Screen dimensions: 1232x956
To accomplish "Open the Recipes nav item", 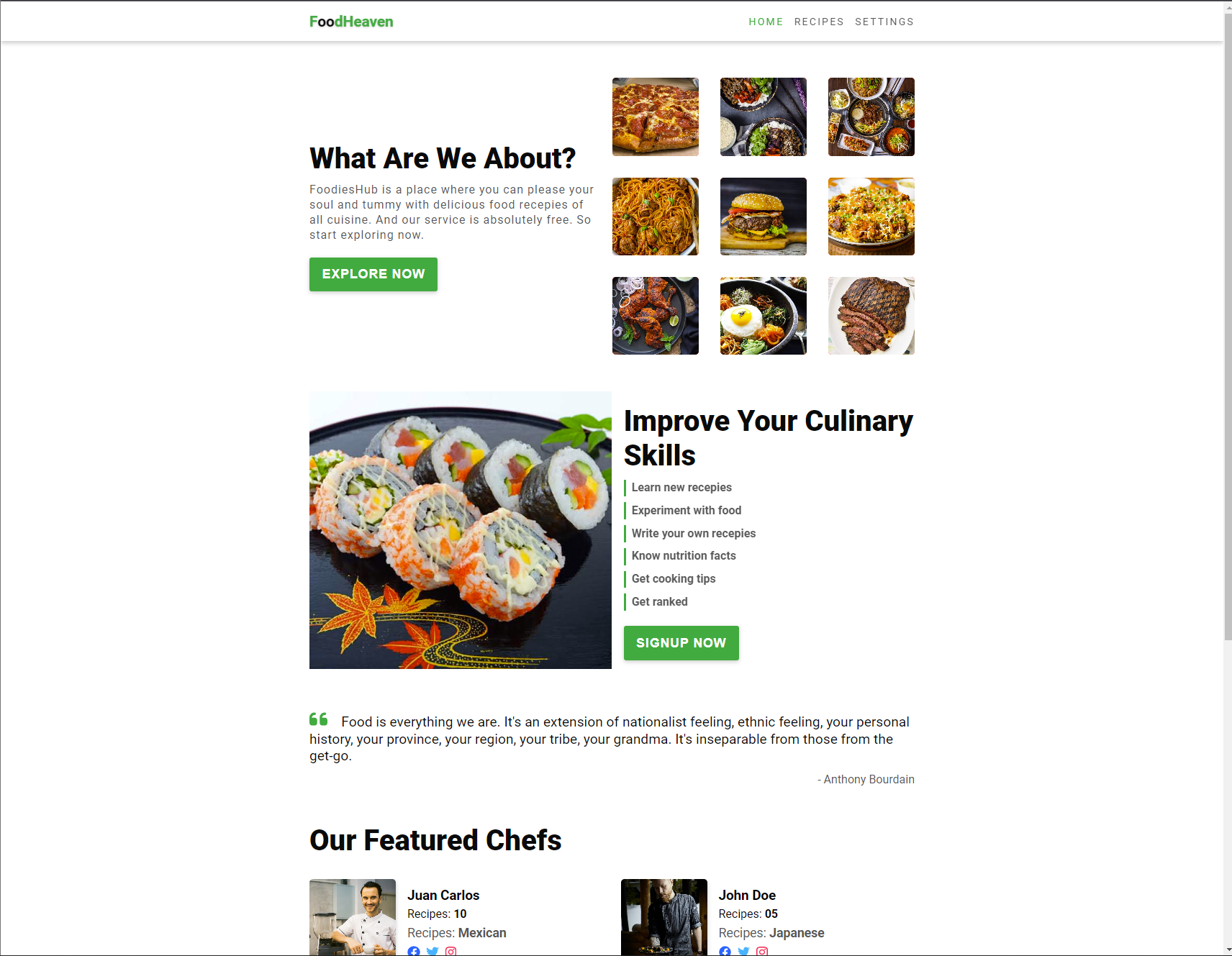I will pyautogui.click(x=819, y=22).
